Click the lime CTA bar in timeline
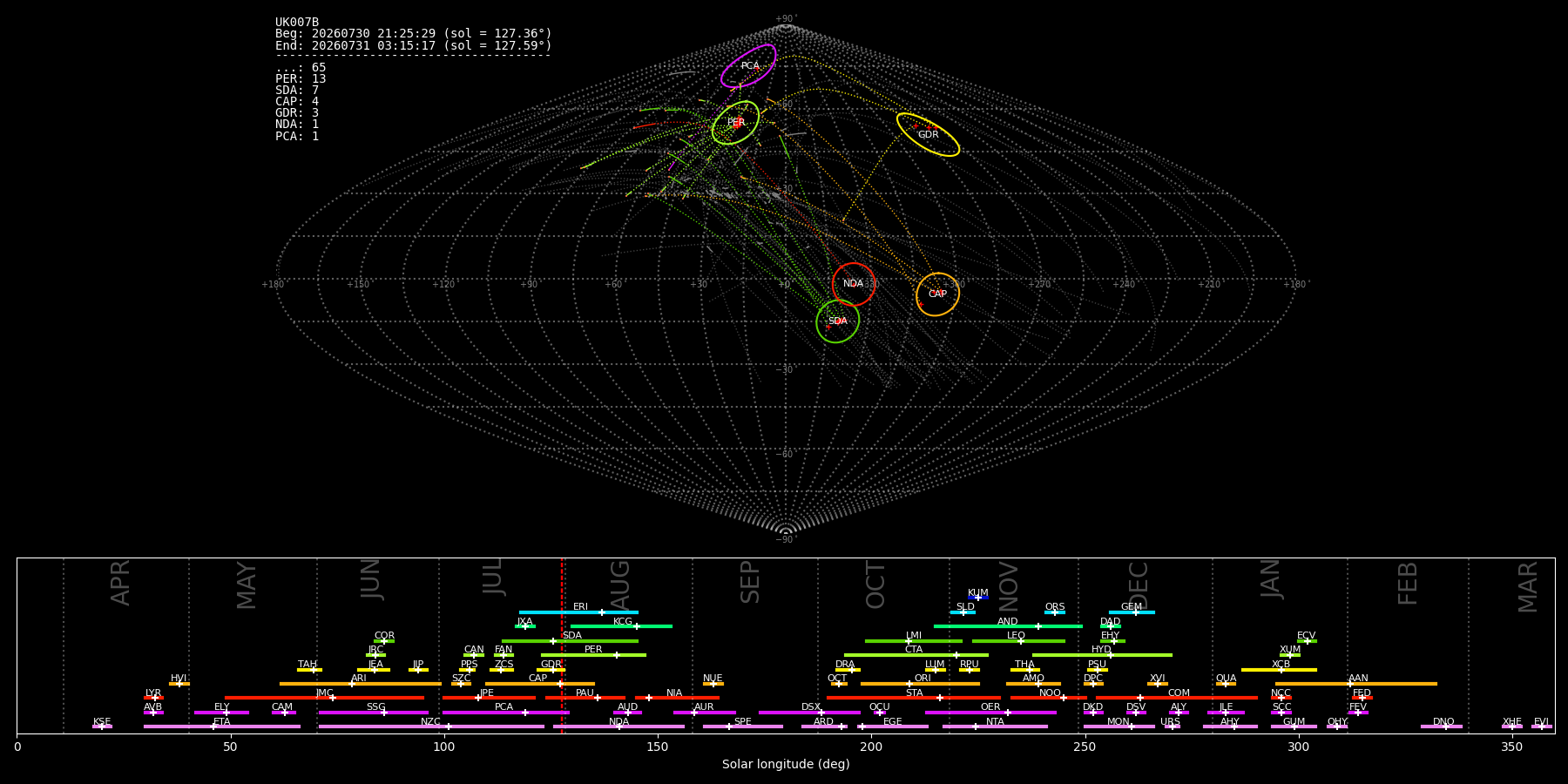Viewport: 1568px width, 784px height. pyautogui.click(x=916, y=655)
